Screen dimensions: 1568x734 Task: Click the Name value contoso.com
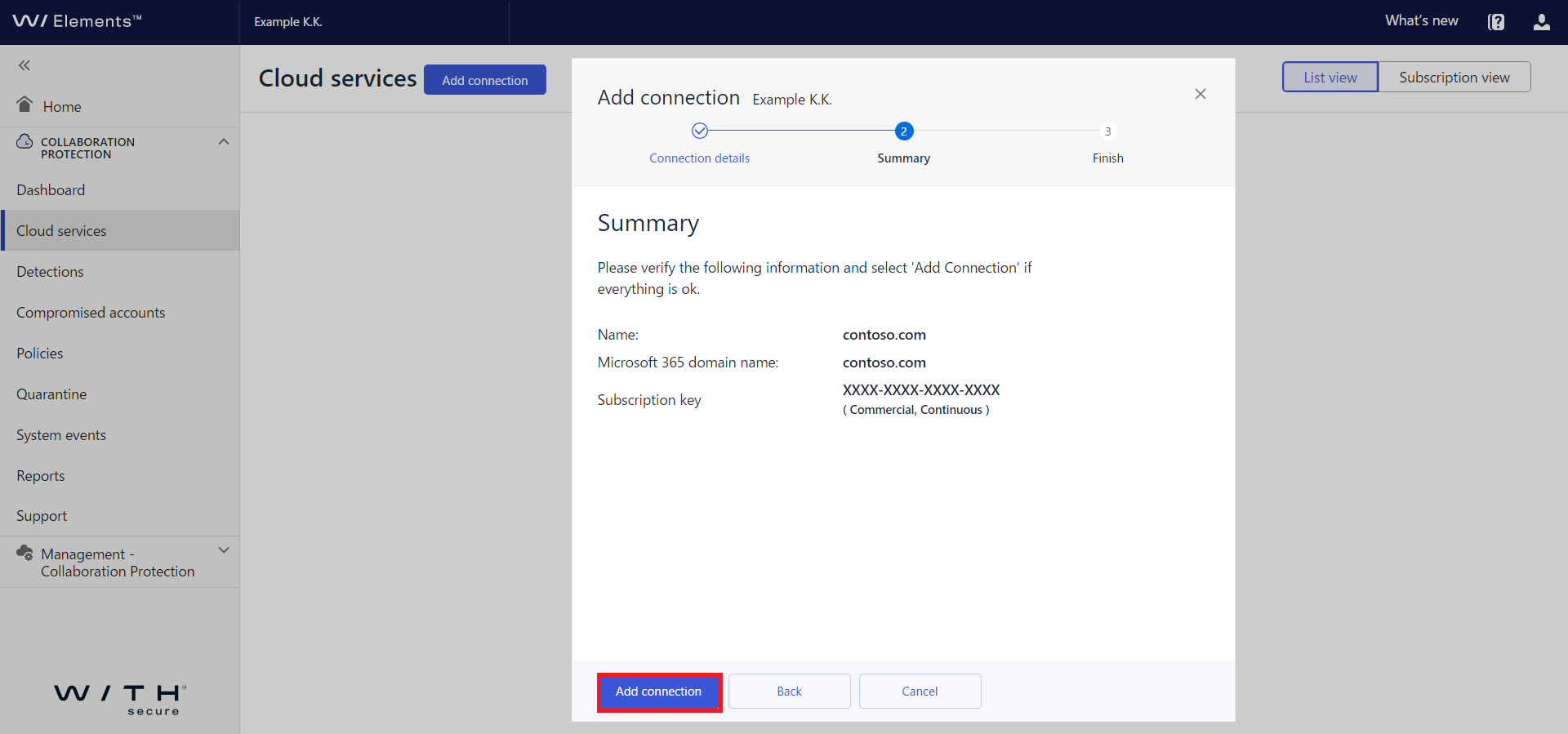(x=884, y=335)
